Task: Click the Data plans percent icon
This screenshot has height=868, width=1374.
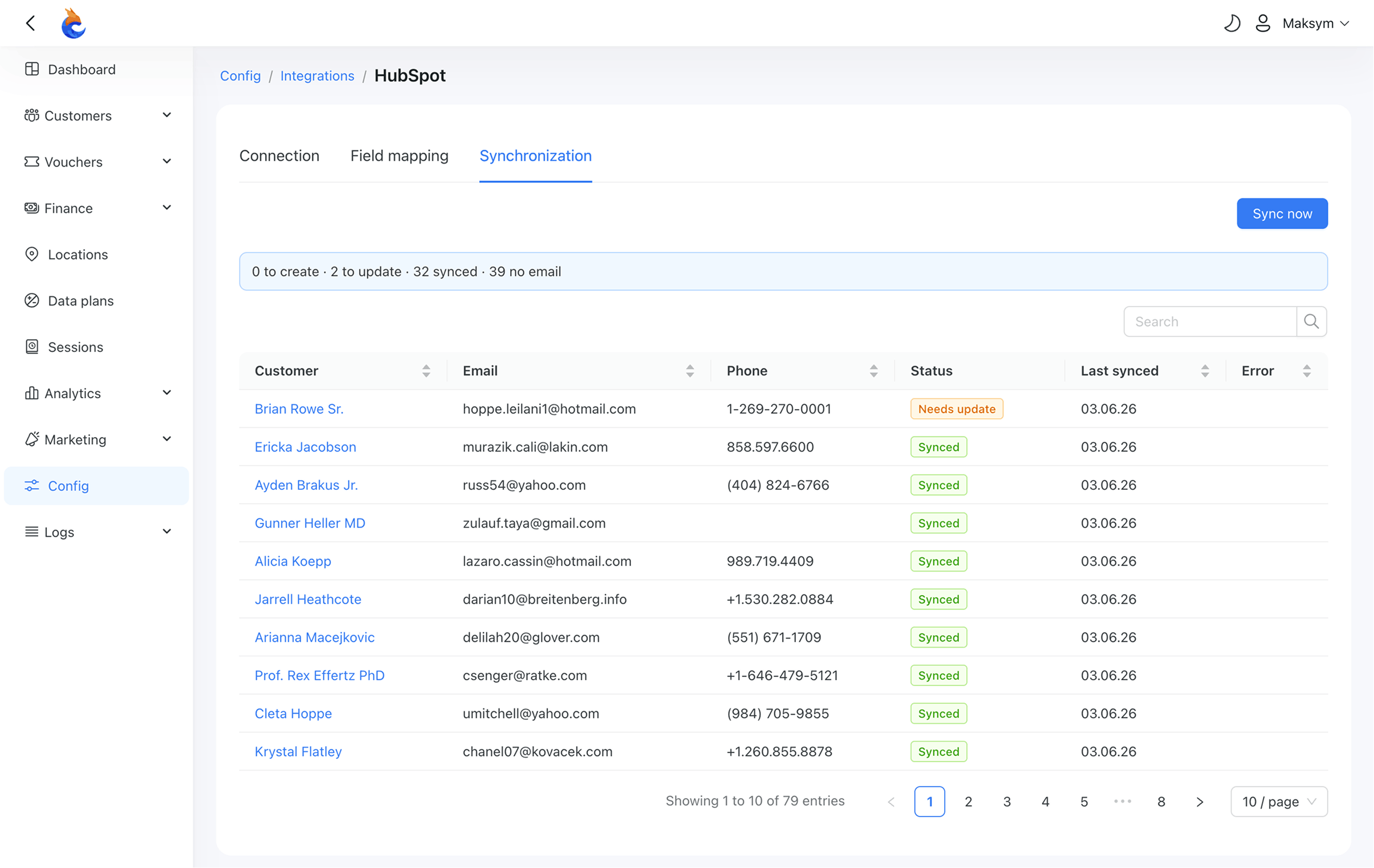Action: (x=32, y=301)
